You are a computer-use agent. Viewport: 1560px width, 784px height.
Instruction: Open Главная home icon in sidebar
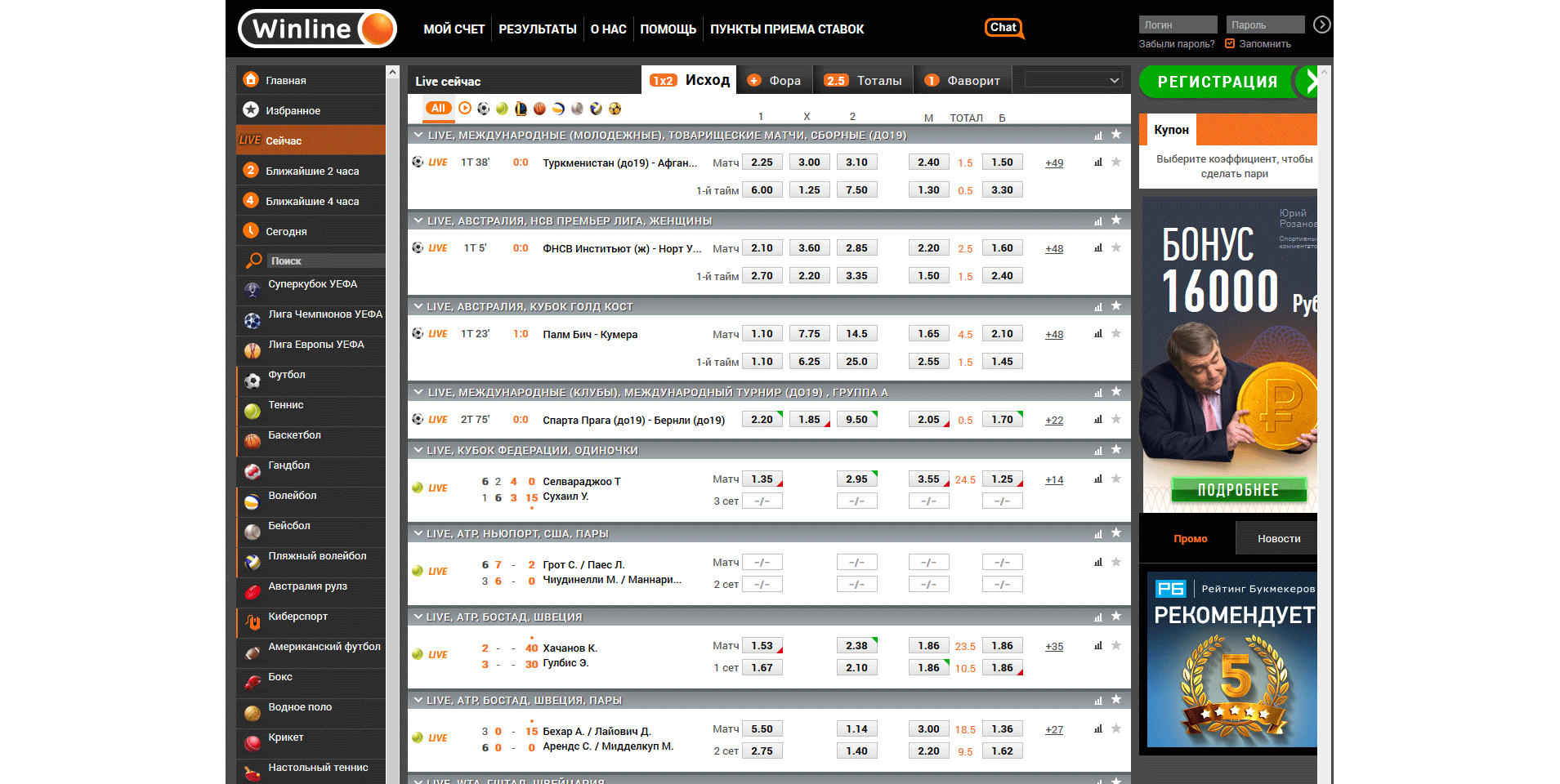(251, 79)
